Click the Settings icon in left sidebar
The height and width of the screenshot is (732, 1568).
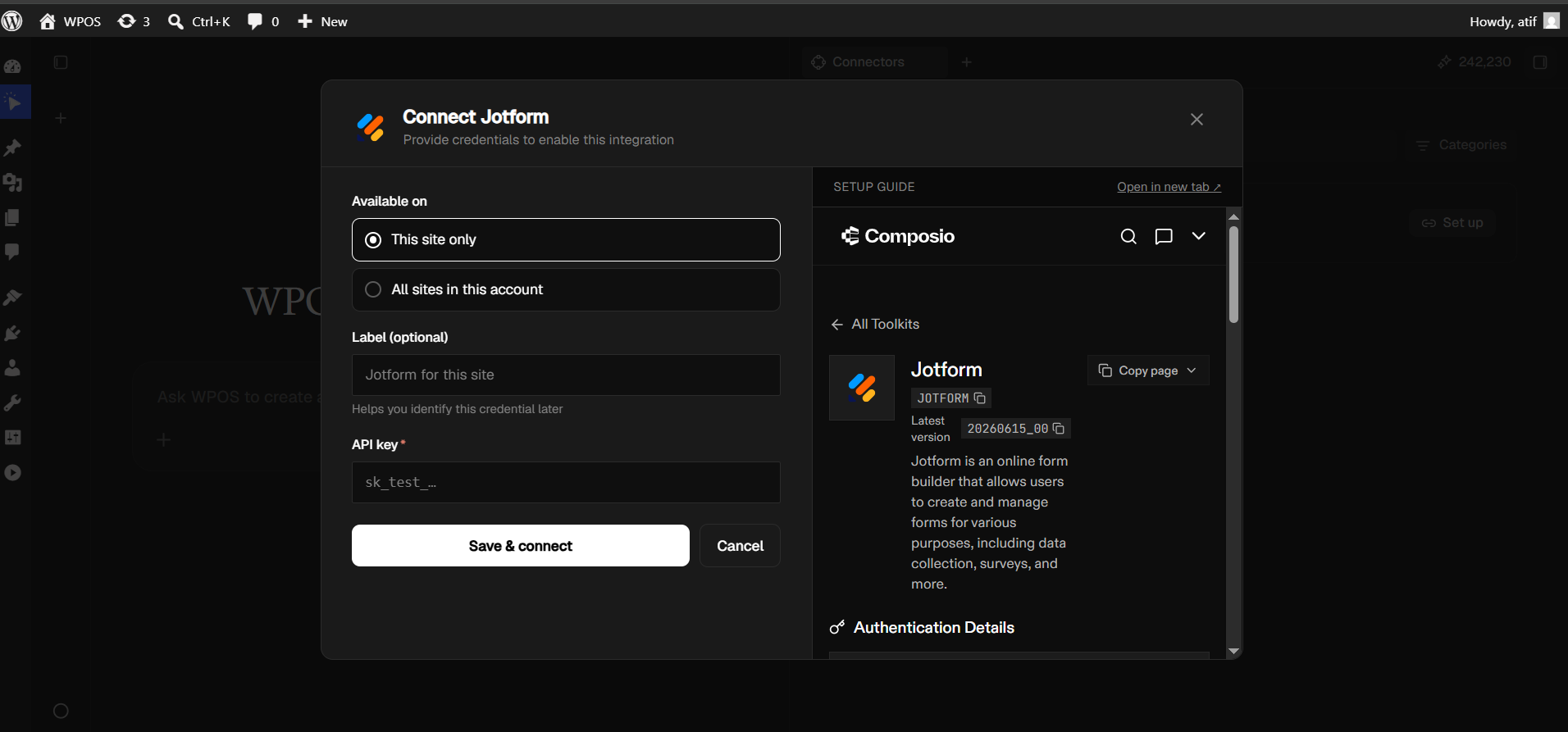pyautogui.click(x=12, y=437)
